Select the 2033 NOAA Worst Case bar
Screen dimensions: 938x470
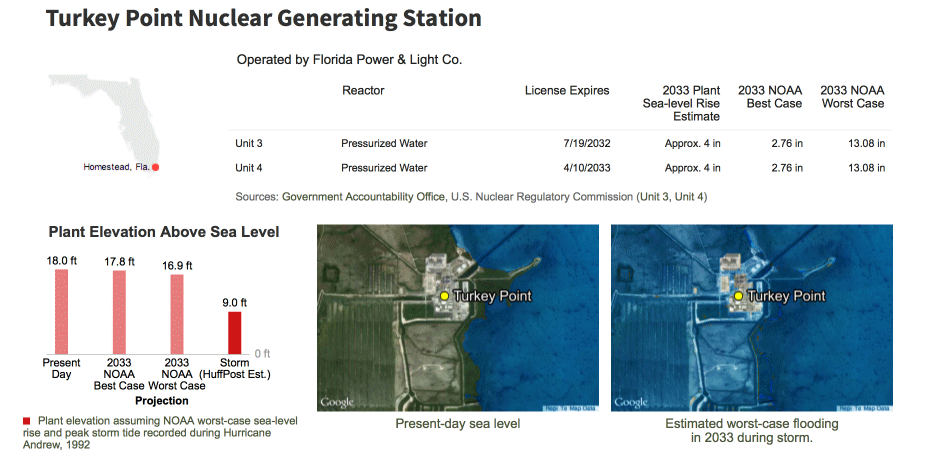[177, 314]
